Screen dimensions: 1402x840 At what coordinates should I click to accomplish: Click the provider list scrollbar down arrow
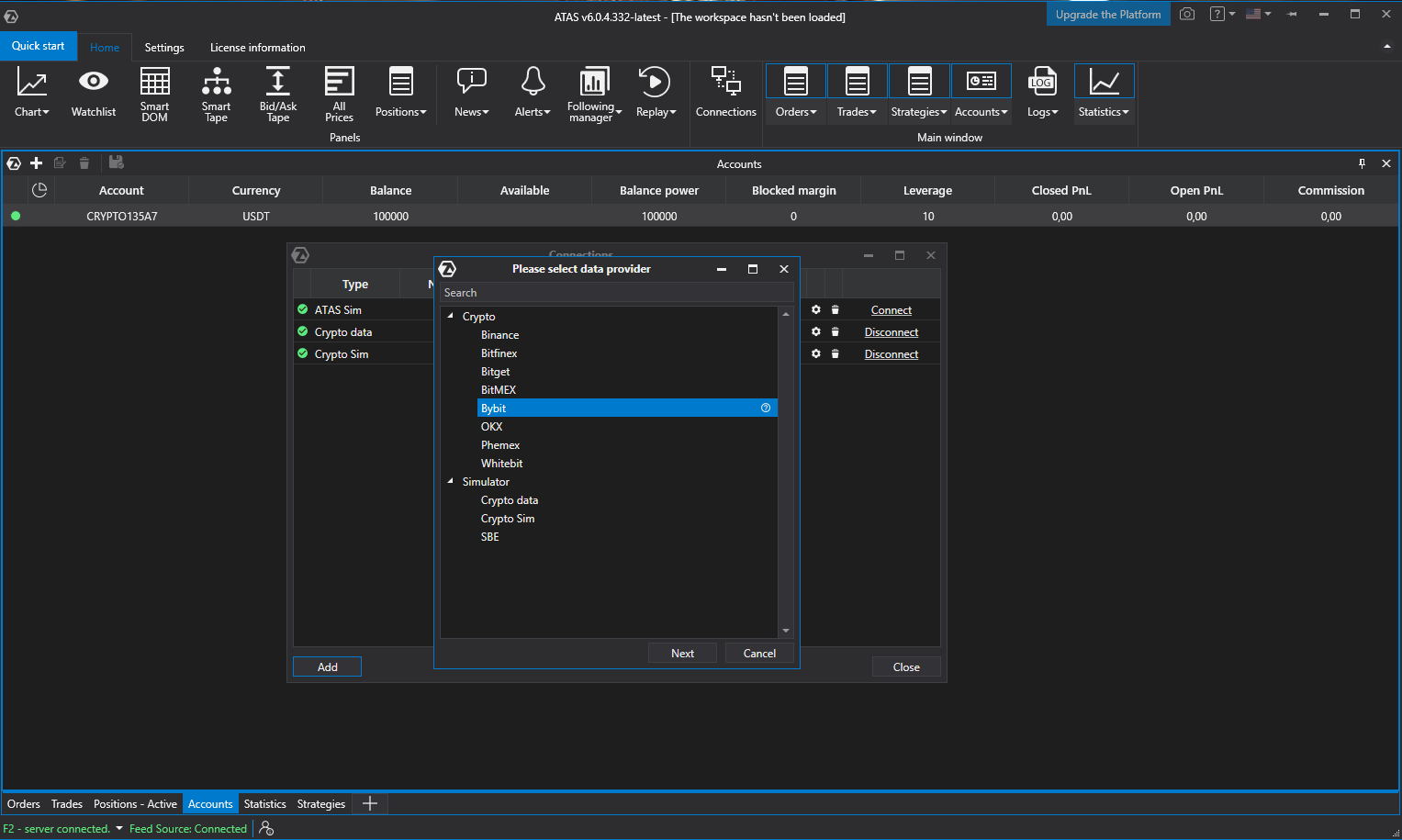[x=786, y=631]
